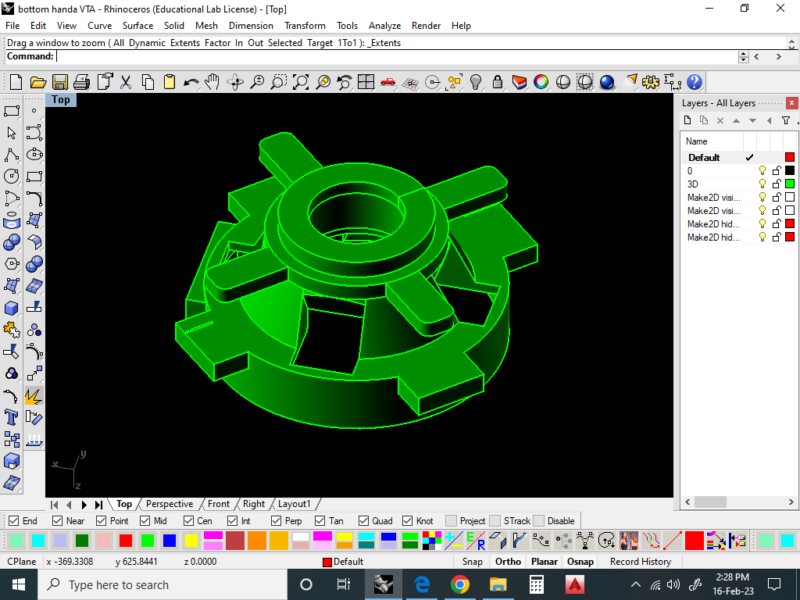Click the Lock padlock toolbar icon

(497, 82)
